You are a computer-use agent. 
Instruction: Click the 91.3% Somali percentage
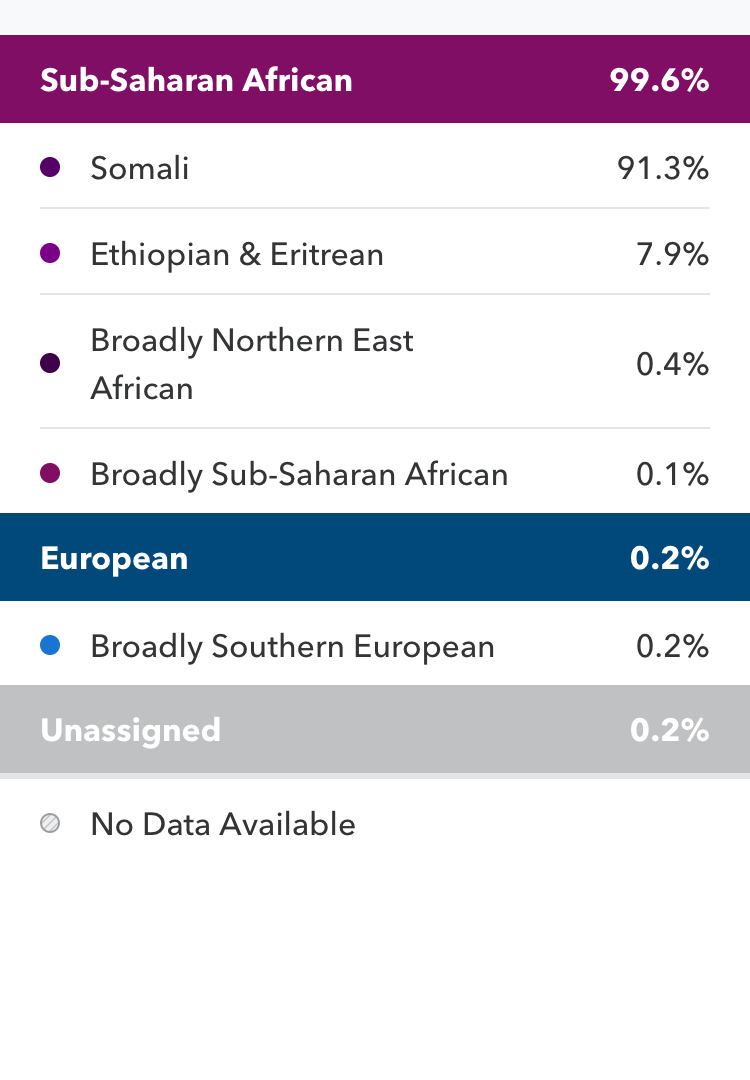tap(662, 168)
